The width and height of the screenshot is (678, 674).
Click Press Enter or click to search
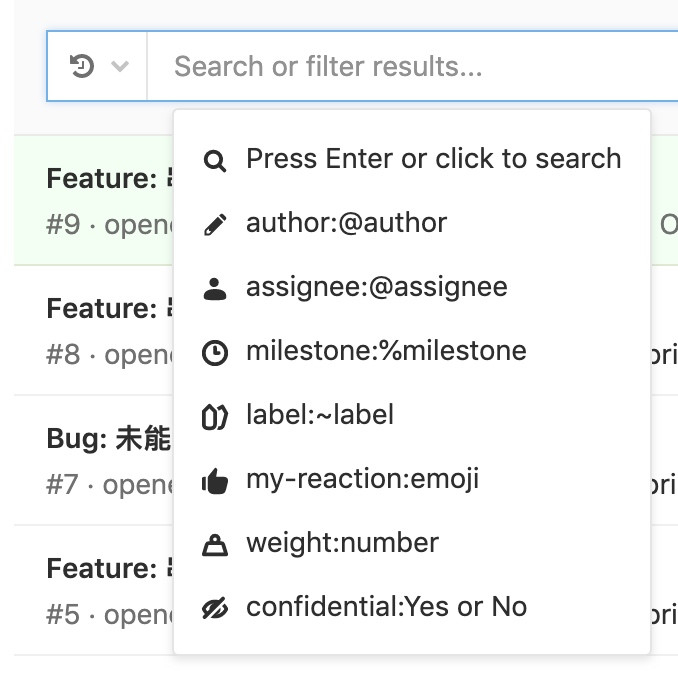[x=433, y=159]
